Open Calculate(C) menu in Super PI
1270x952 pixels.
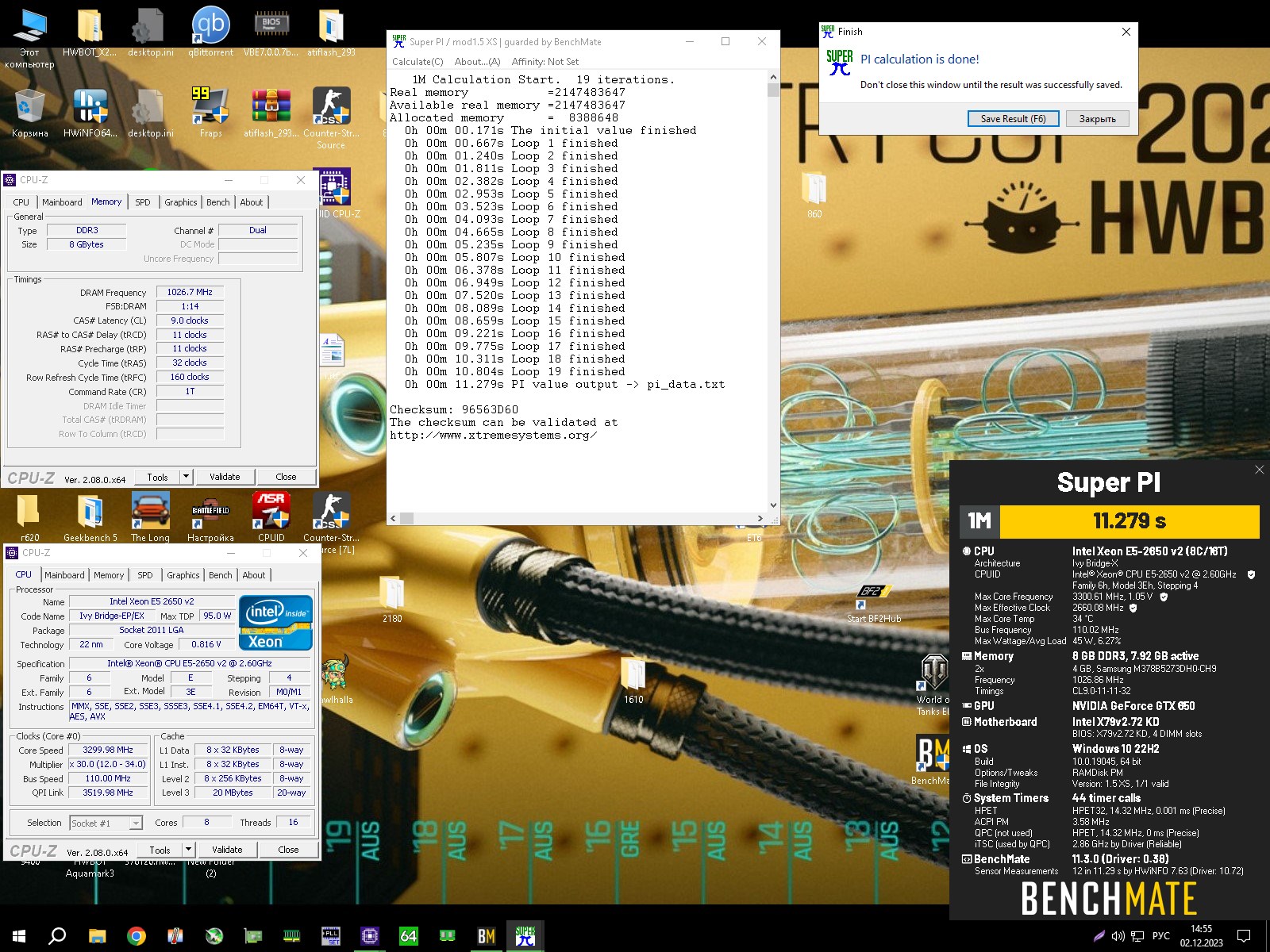[x=418, y=62]
